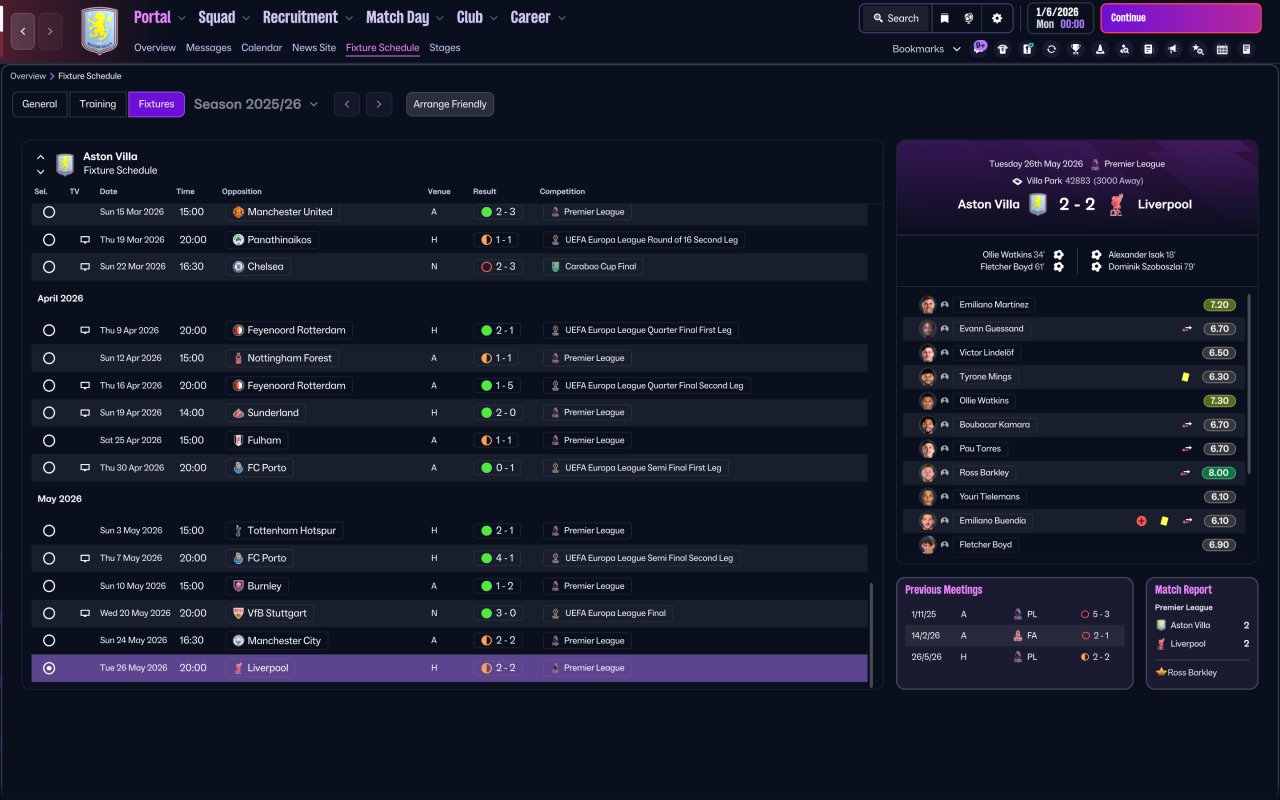Click the TV icon on Panathinaikos row
The width and height of the screenshot is (1280, 800).
(85, 240)
